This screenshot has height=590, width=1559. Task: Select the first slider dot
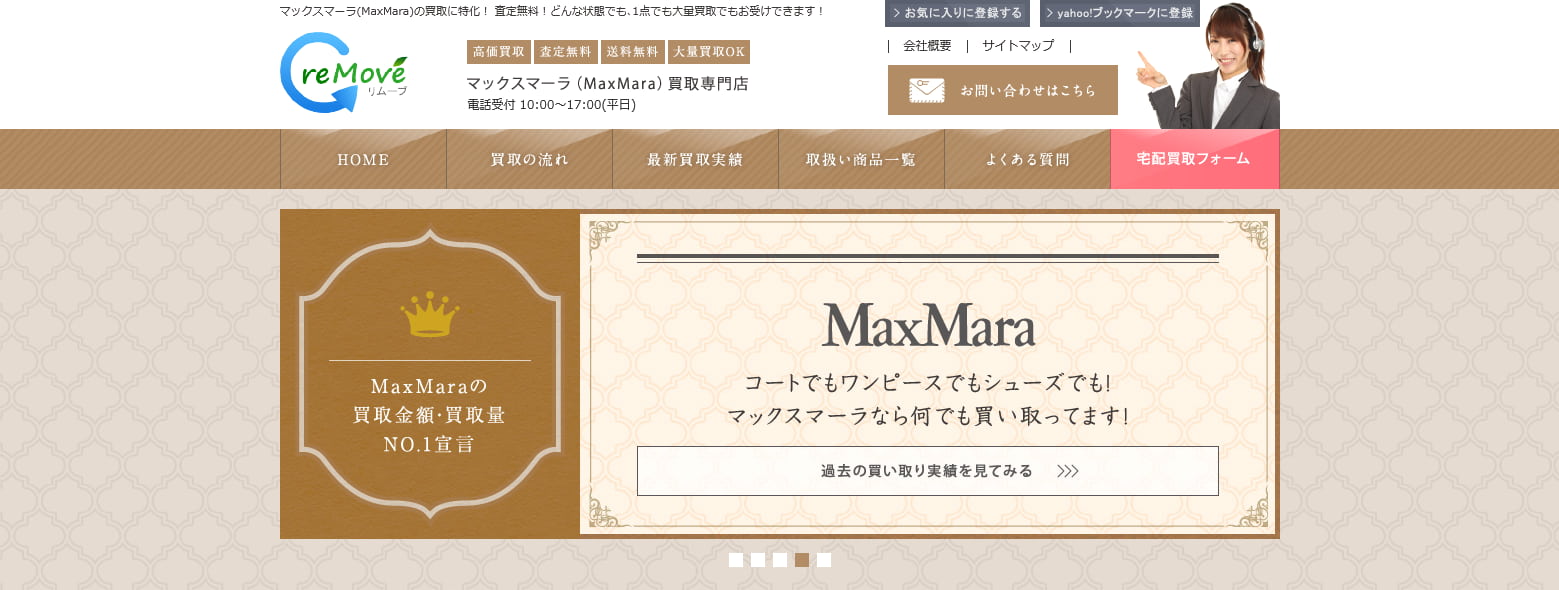pos(736,560)
